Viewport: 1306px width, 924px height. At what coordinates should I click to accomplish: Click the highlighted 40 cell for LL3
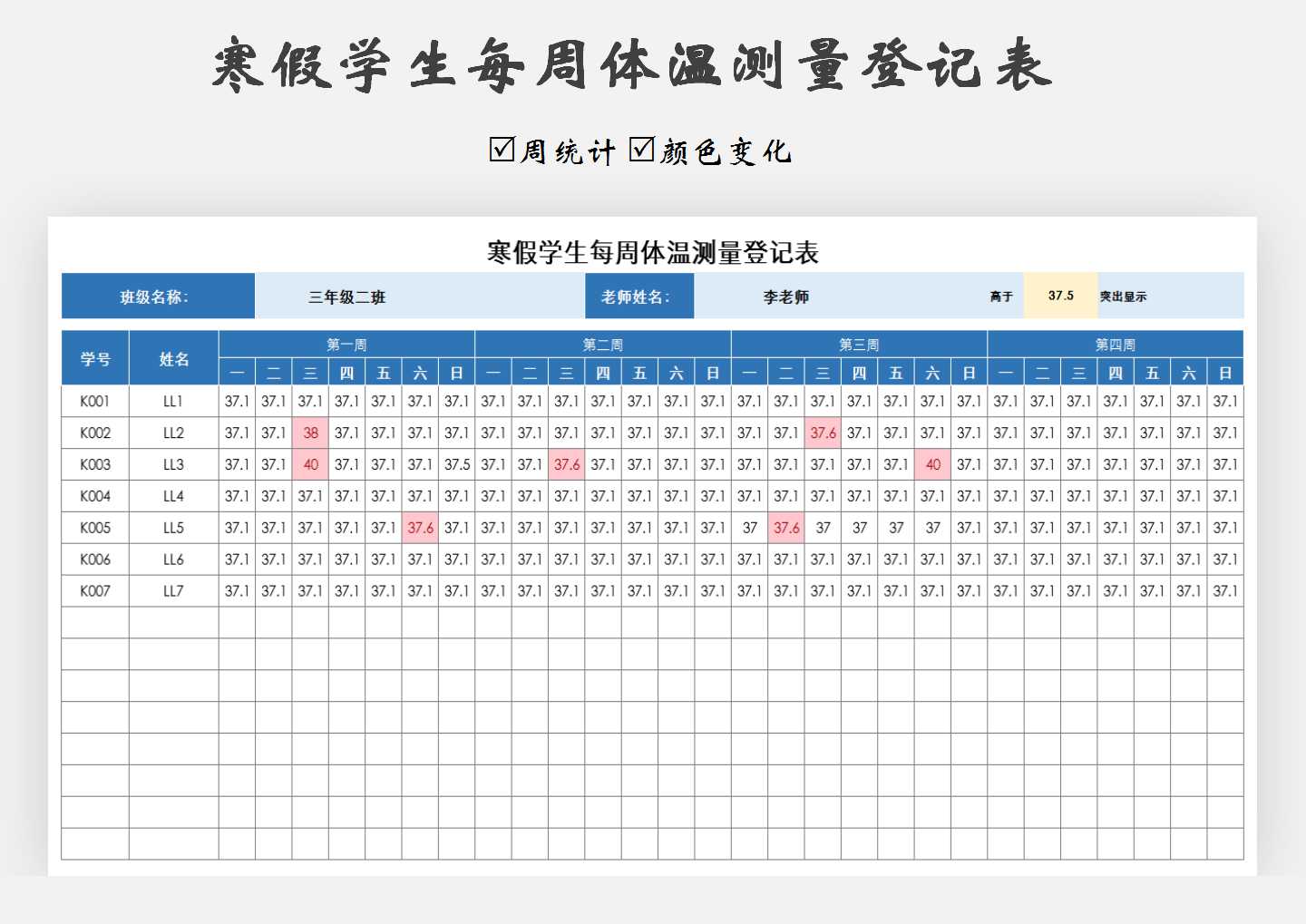tap(309, 464)
